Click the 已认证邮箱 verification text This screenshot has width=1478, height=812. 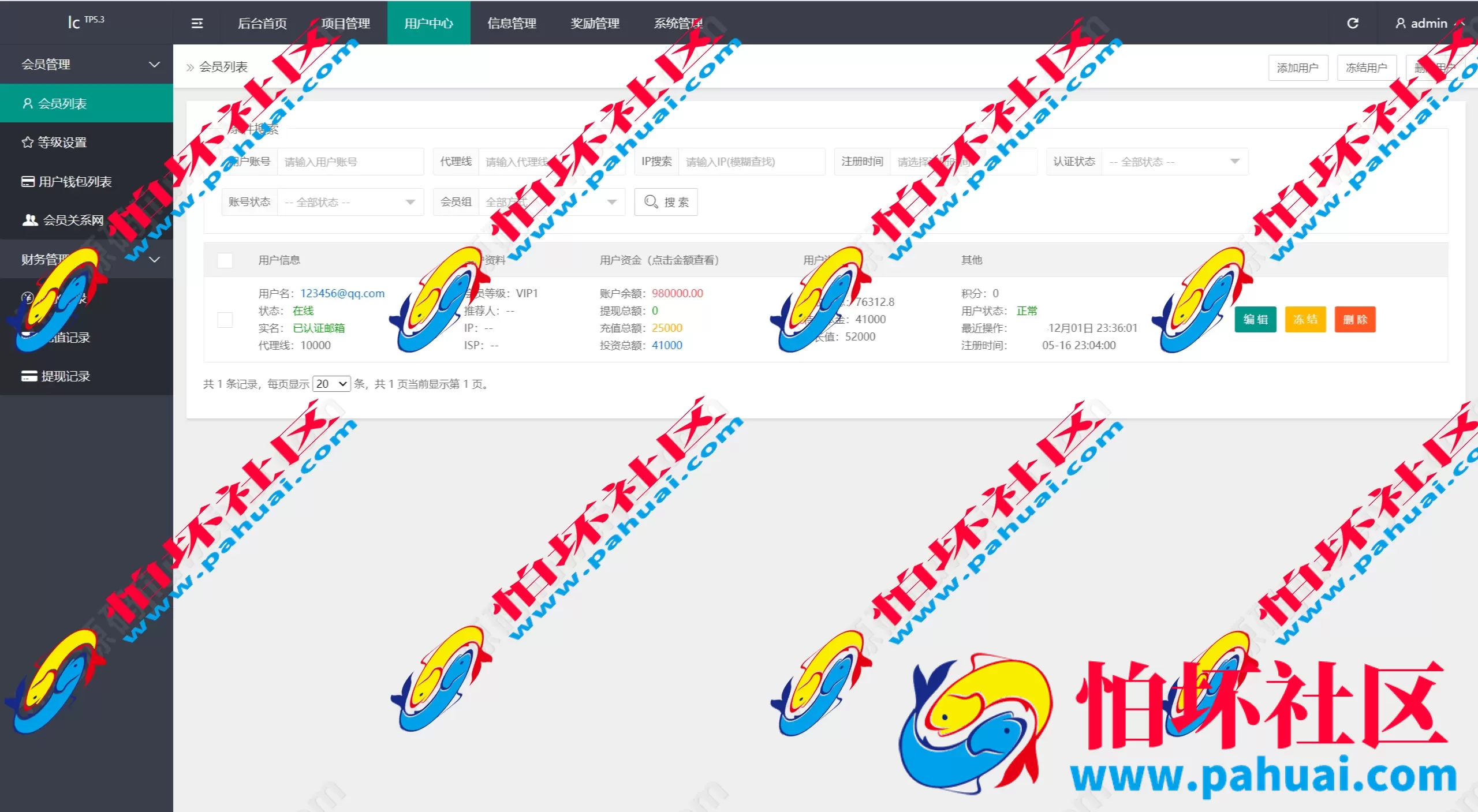(319, 328)
